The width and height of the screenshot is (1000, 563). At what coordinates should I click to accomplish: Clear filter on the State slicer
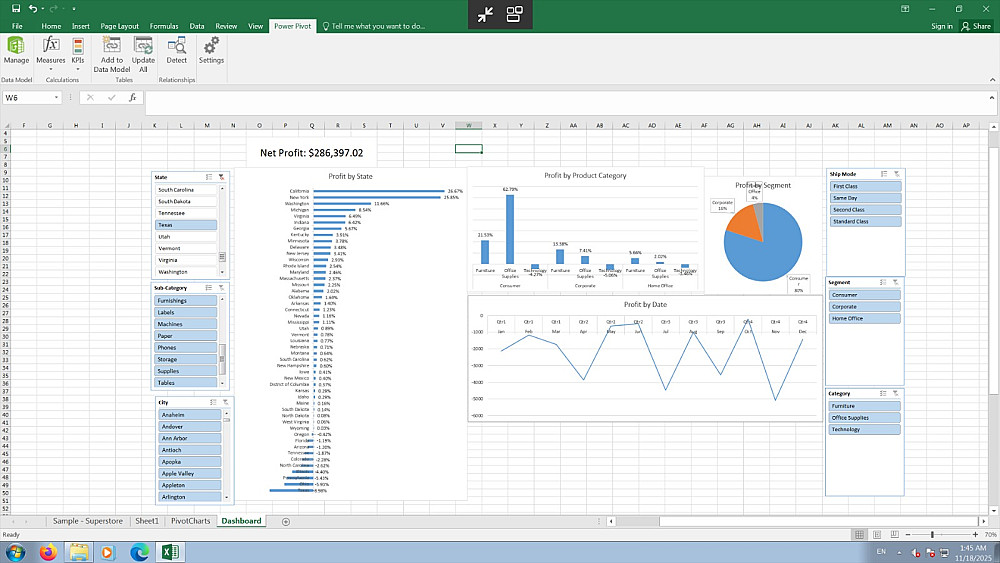click(x=221, y=177)
